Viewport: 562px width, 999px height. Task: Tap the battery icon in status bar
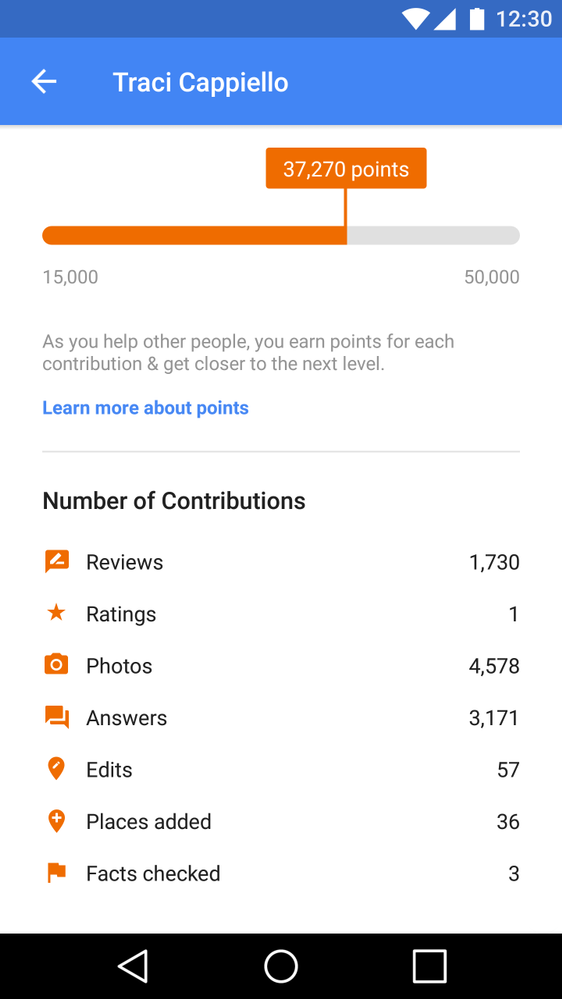[x=477, y=19]
